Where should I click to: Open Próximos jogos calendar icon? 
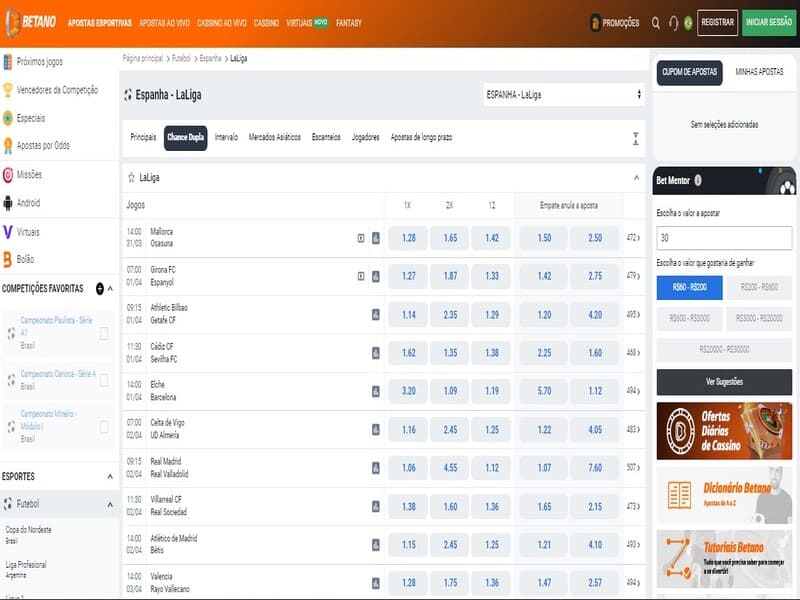click(8, 62)
